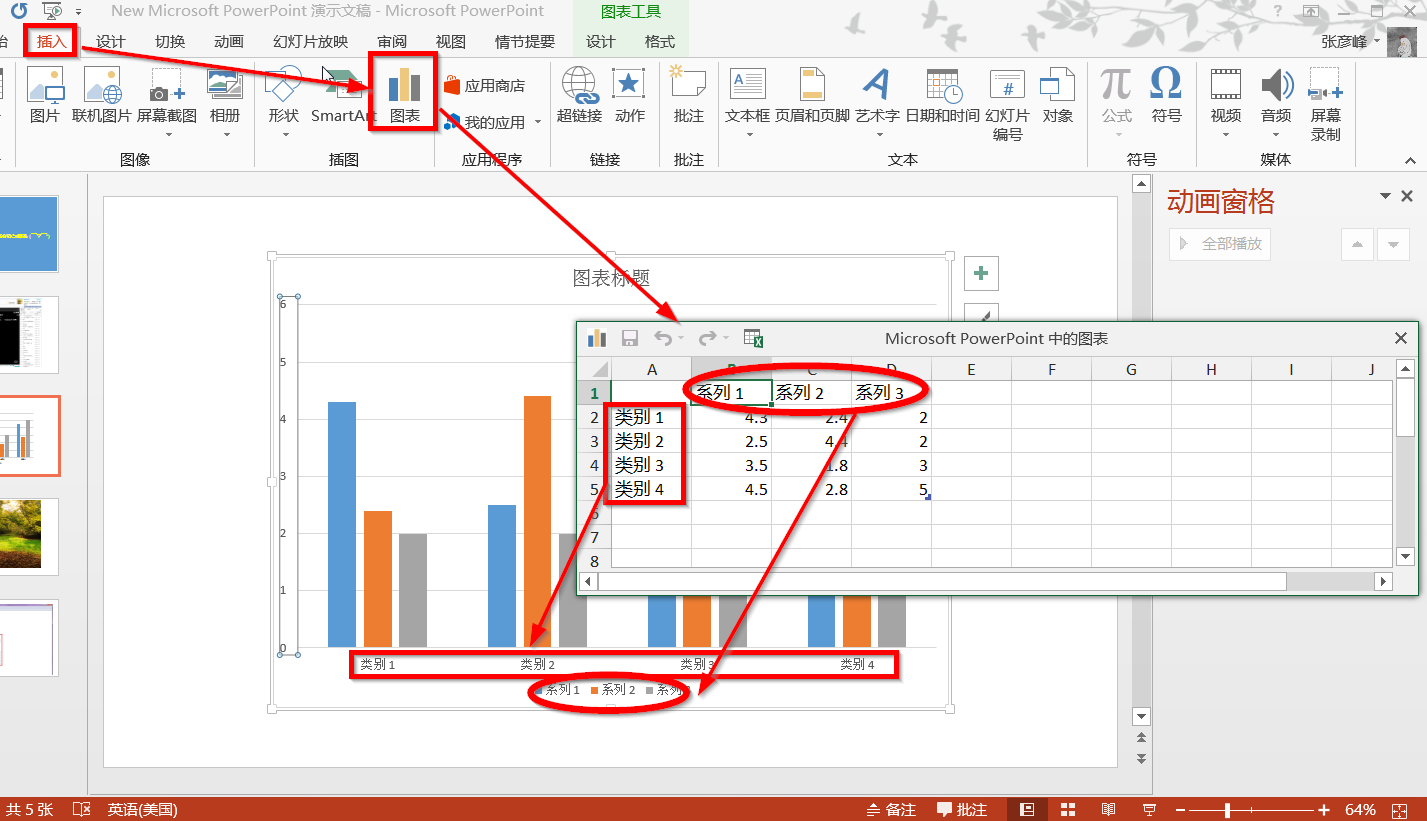
Task: Toggle the 备注 notes pane
Action: click(891, 810)
